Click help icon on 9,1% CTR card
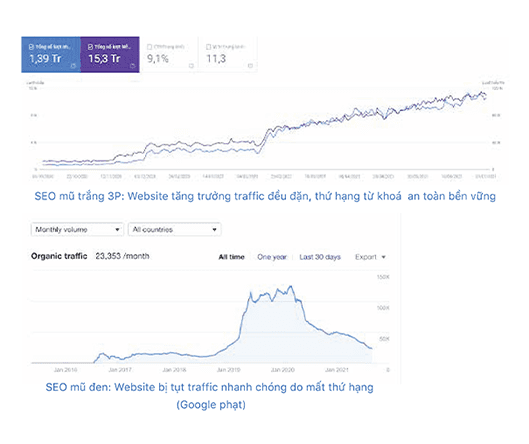Image resolution: width=529 pixels, height=444 pixels. pos(191,66)
